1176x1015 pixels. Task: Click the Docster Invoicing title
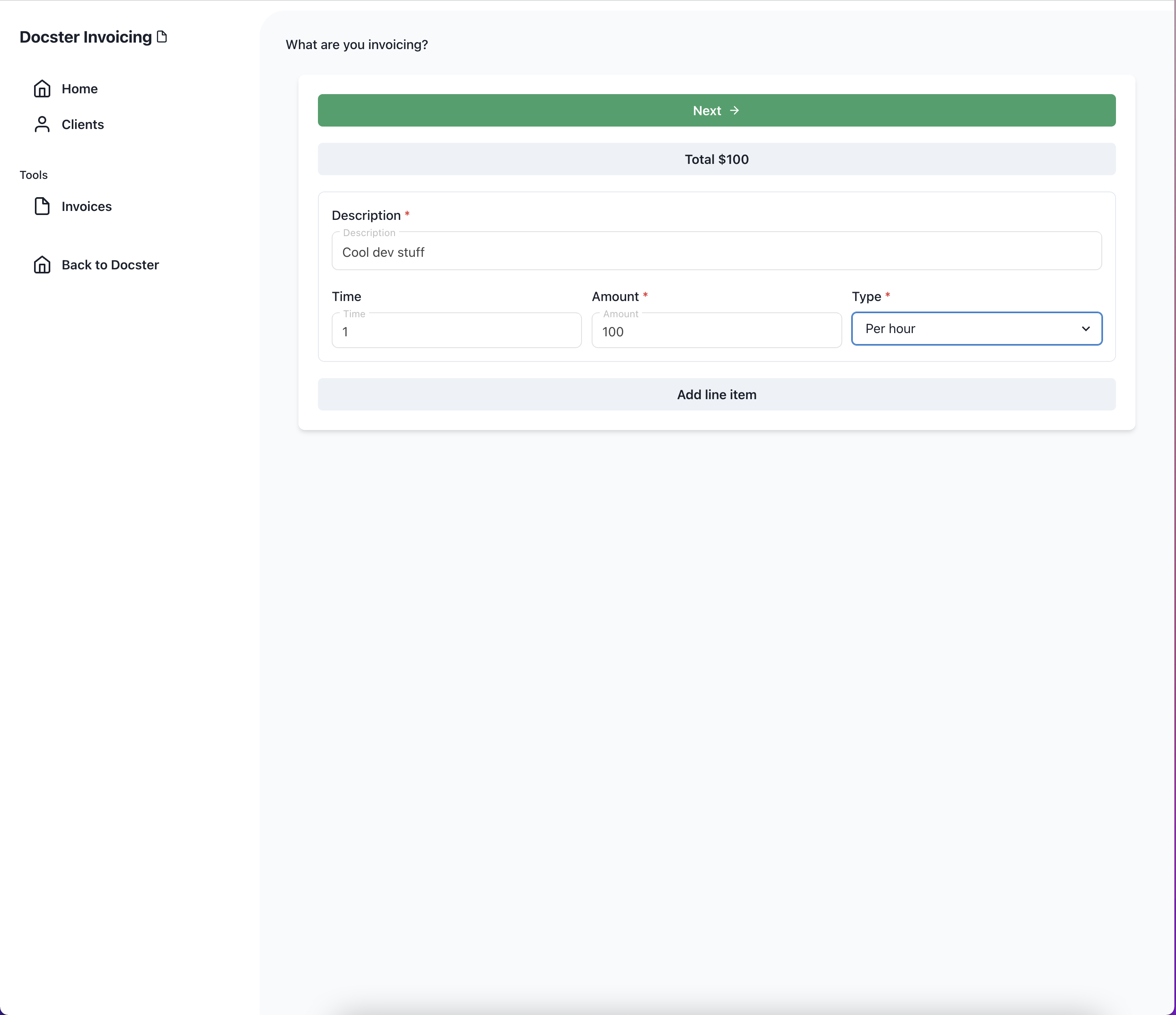click(85, 37)
